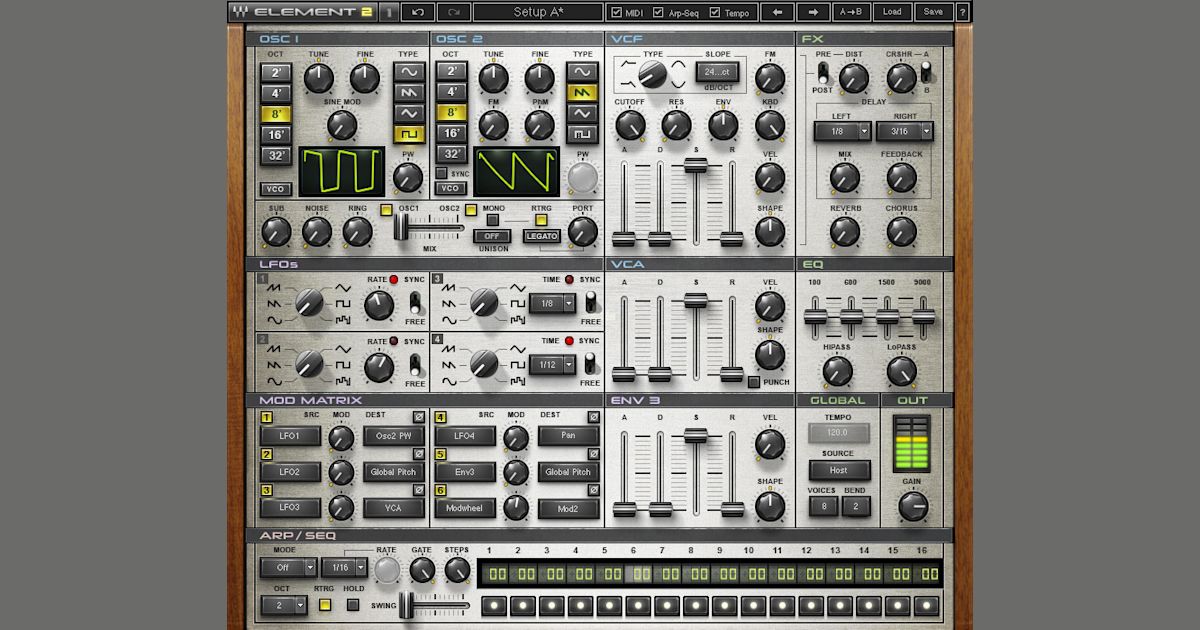Click the Load button
The image size is (1200, 630).
(892, 12)
